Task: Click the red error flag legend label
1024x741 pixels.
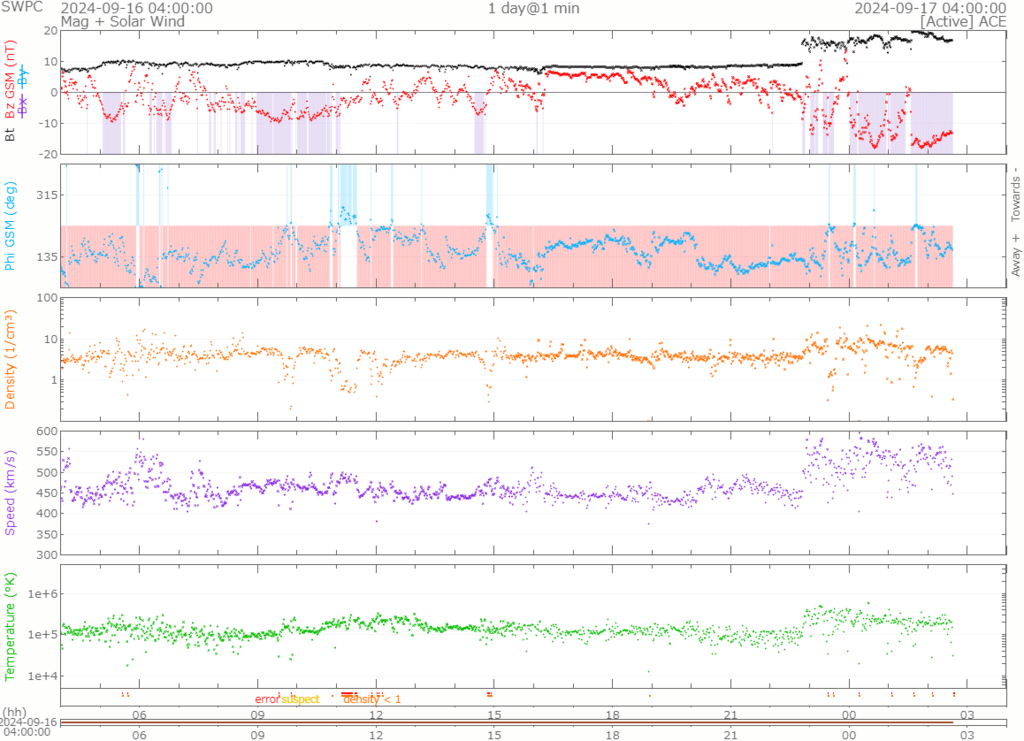Action: pos(267,699)
